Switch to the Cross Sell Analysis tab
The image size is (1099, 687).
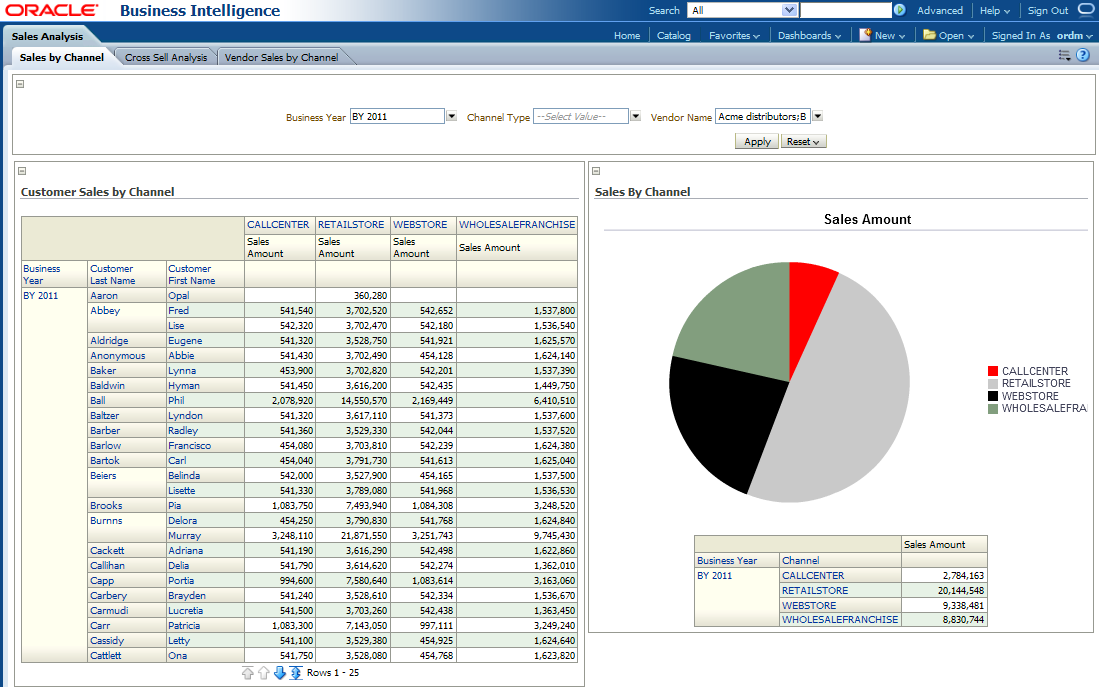pos(166,58)
